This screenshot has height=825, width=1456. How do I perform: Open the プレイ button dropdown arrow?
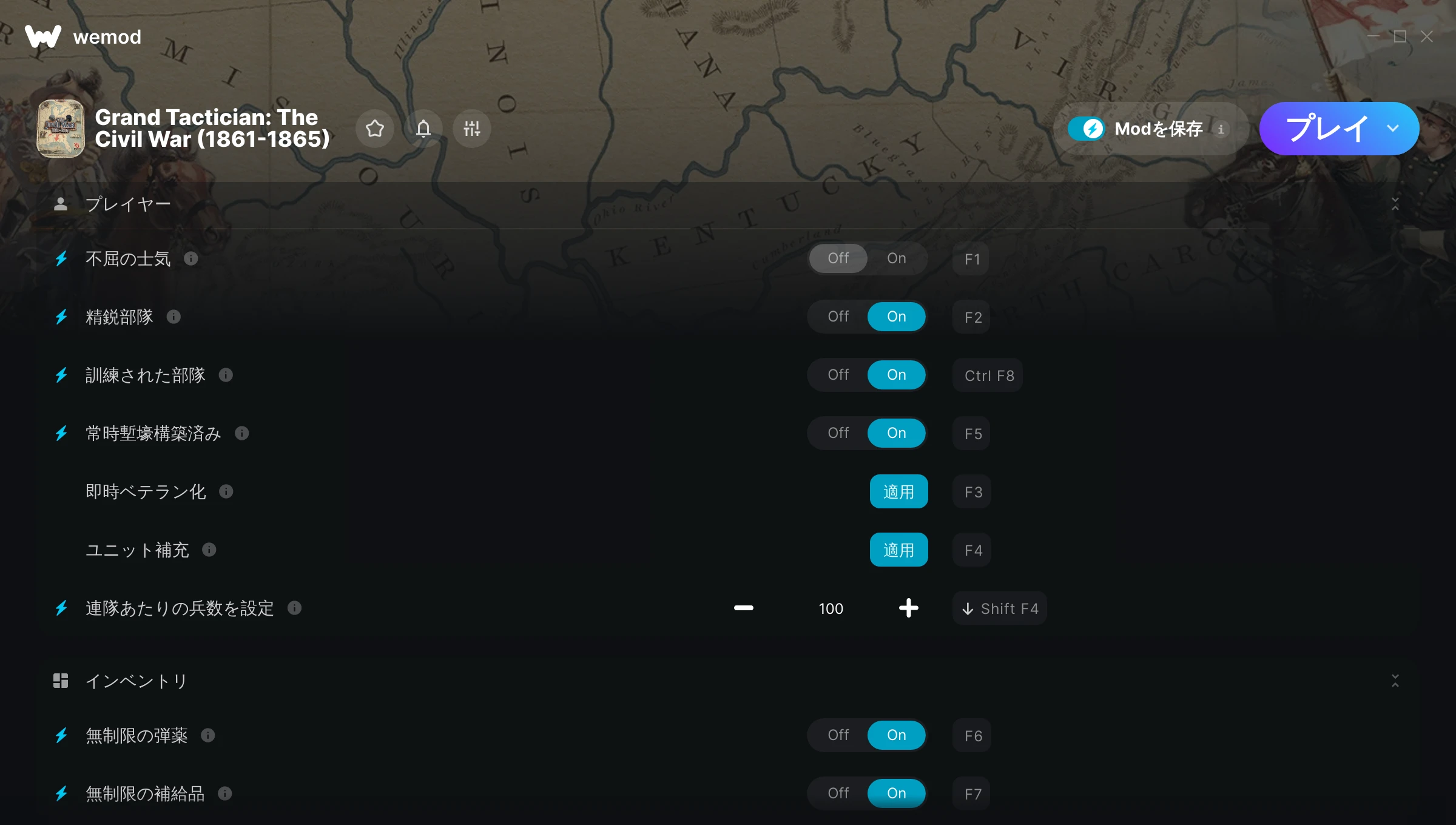(1393, 129)
